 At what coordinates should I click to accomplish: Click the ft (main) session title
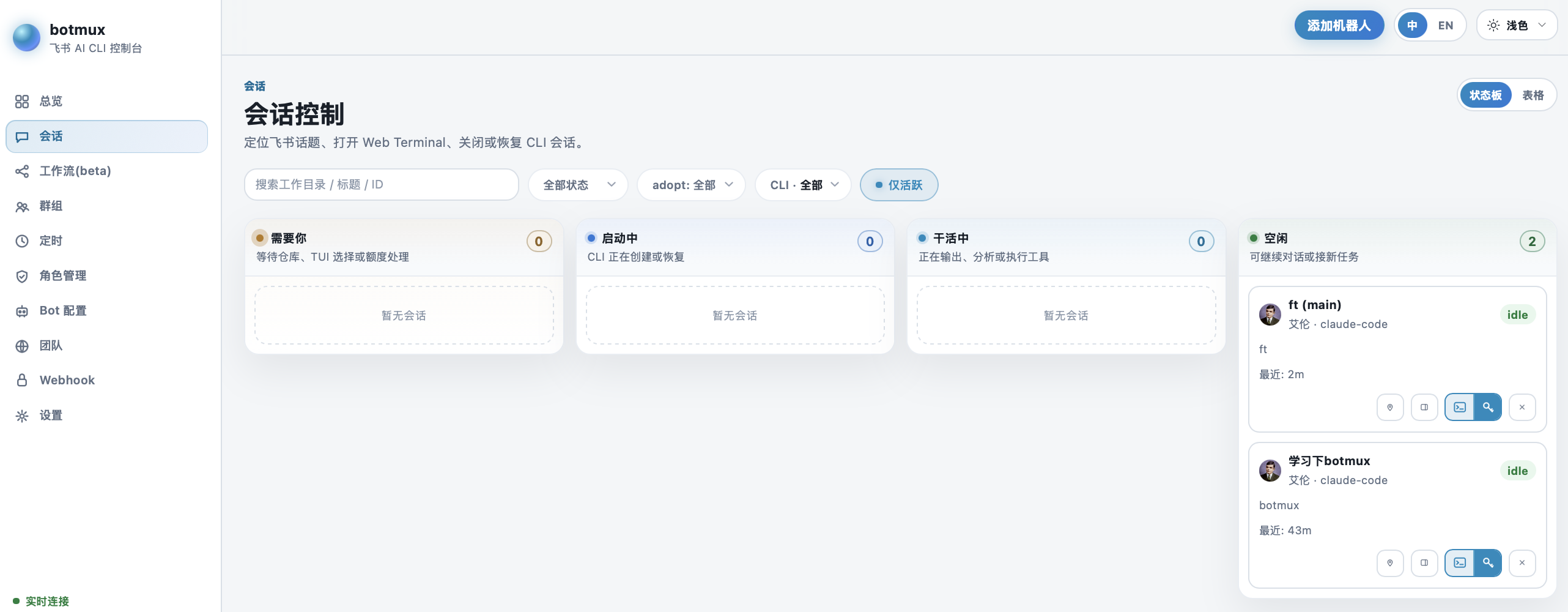point(1315,305)
